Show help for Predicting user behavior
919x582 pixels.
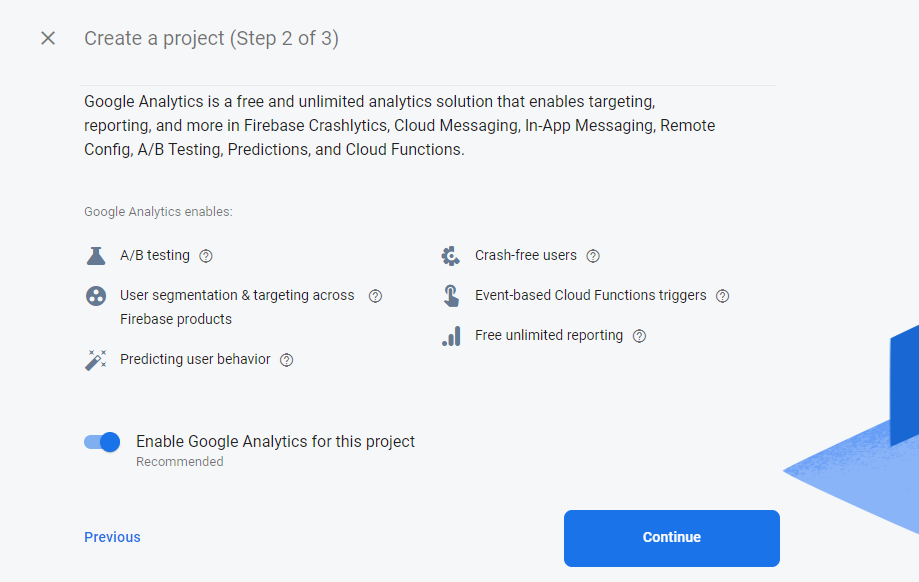click(x=287, y=360)
